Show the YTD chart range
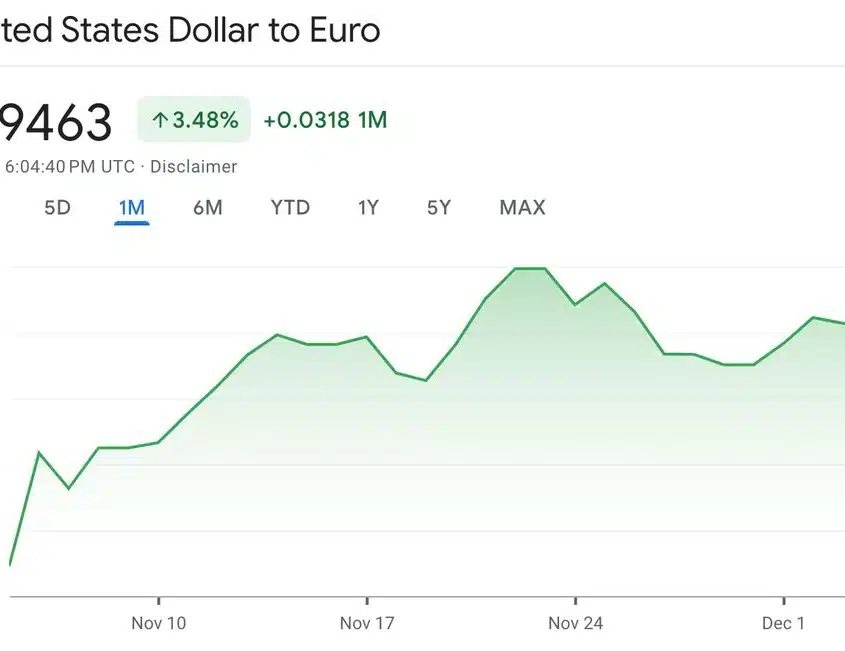Viewport: 845px width, 651px height. (290, 208)
